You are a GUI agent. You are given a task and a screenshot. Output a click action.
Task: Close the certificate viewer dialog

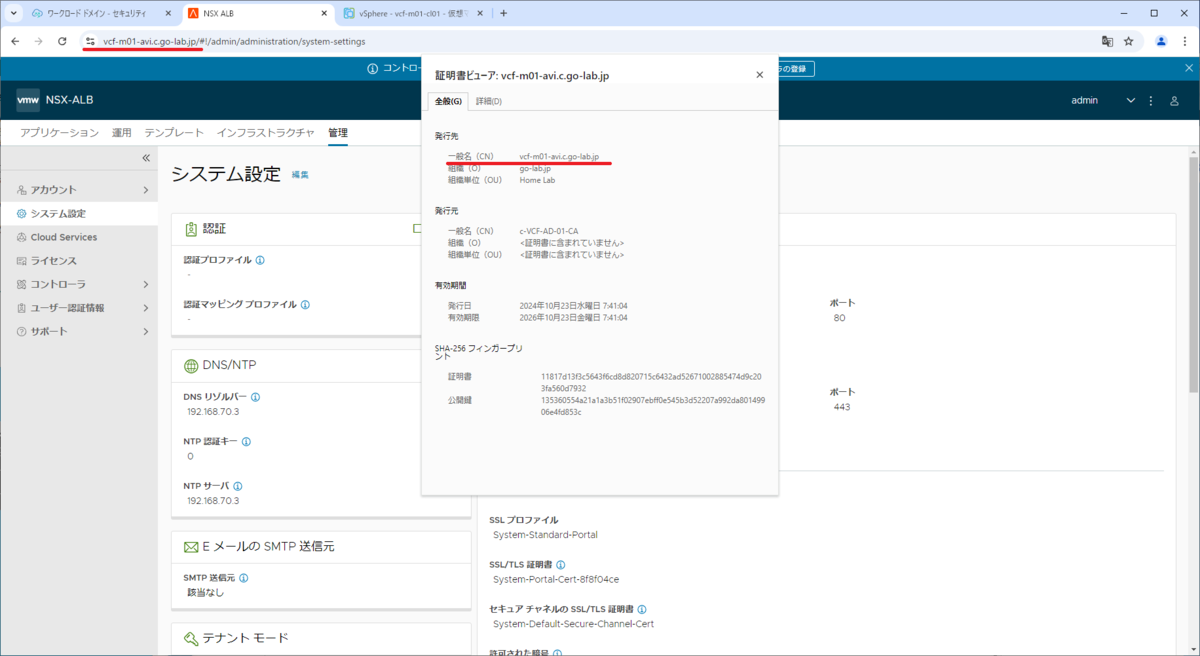click(x=759, y=74)
